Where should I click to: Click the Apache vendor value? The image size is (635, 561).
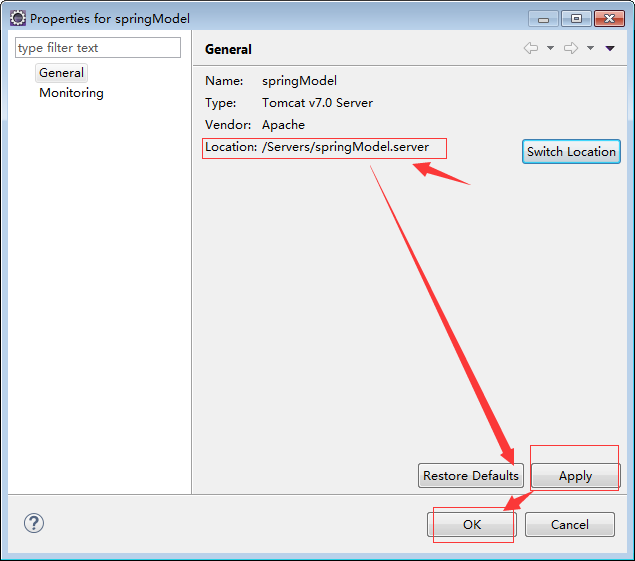coord(283,125)
